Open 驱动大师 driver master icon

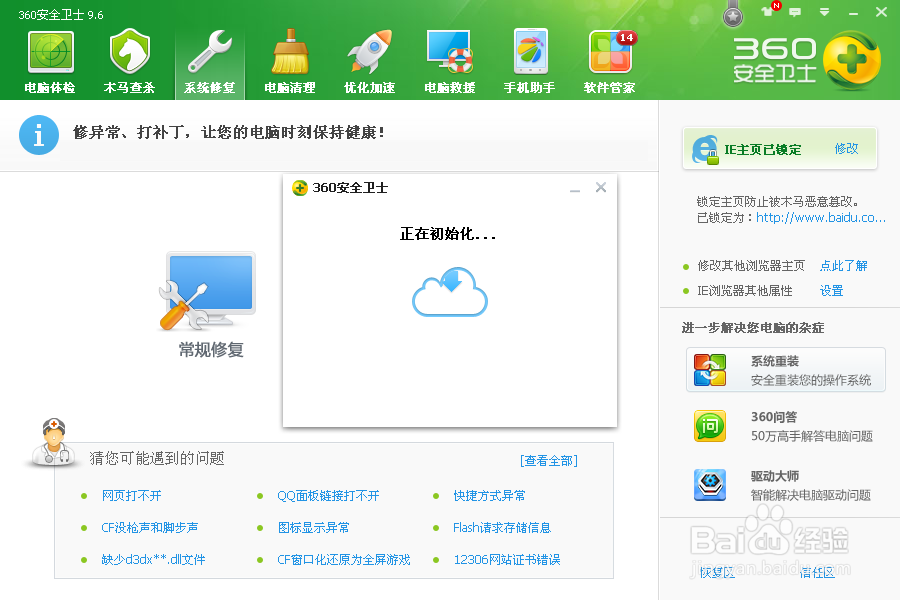(710, 485)
